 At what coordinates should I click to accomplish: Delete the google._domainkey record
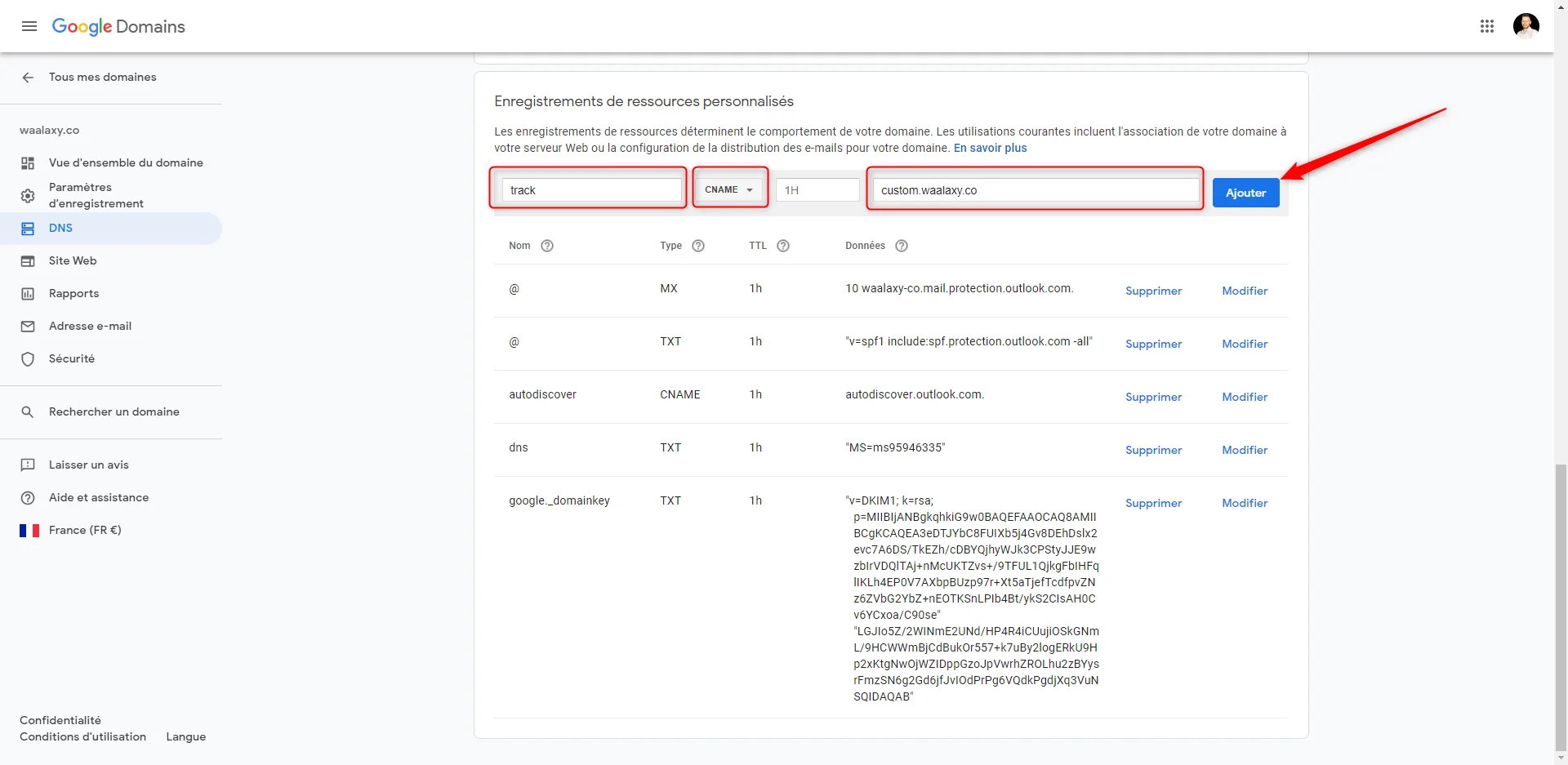point(1153,503)
